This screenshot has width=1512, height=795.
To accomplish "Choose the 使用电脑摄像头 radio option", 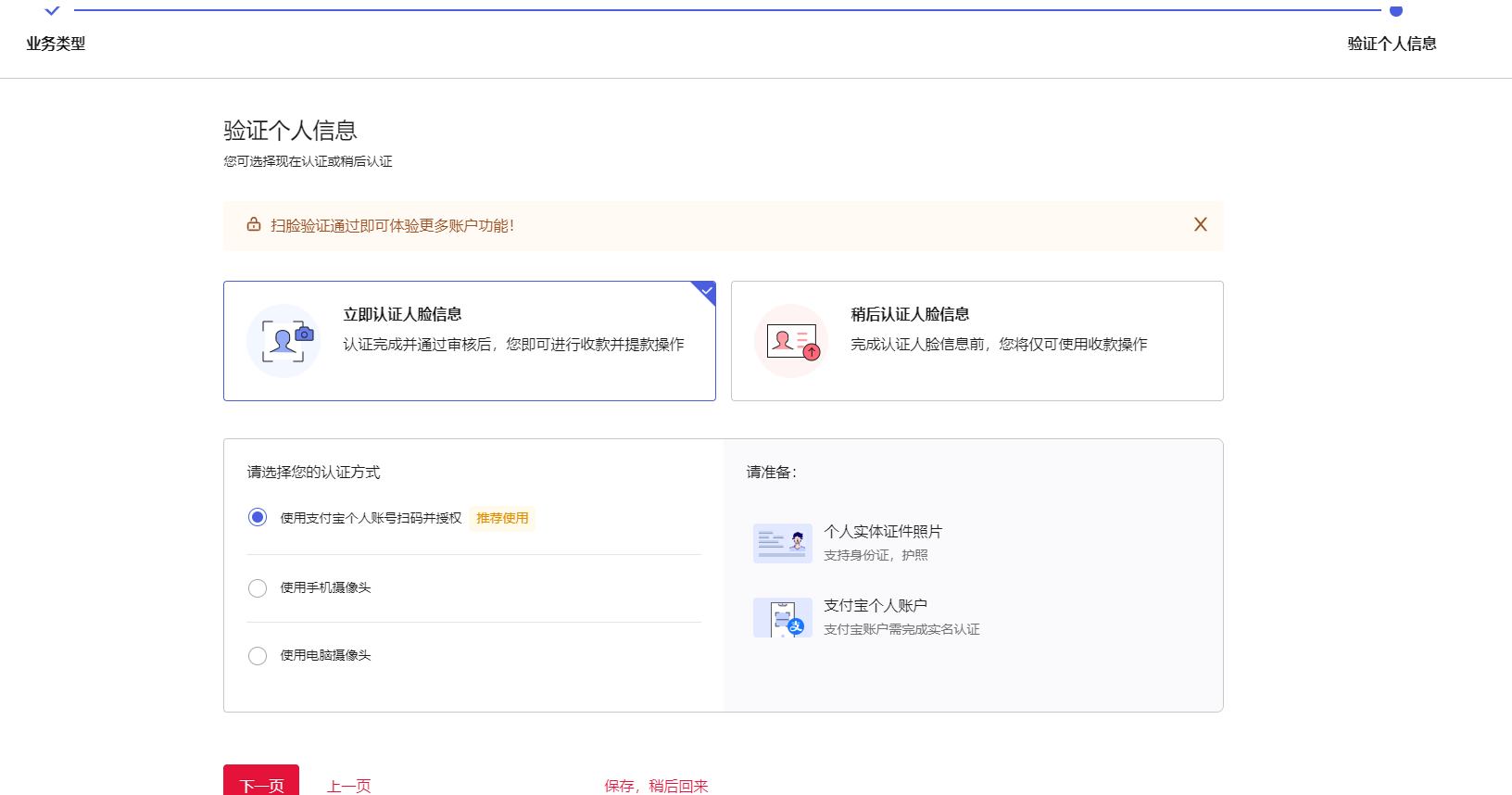I will 258,656.
